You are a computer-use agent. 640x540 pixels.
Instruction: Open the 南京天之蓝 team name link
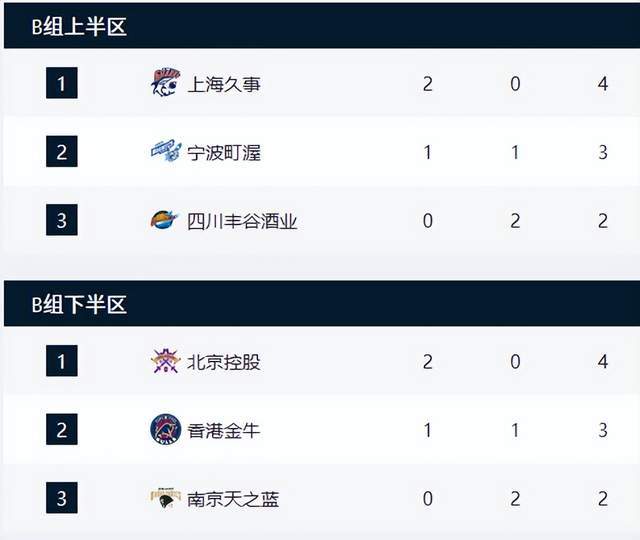coord(233,498)
